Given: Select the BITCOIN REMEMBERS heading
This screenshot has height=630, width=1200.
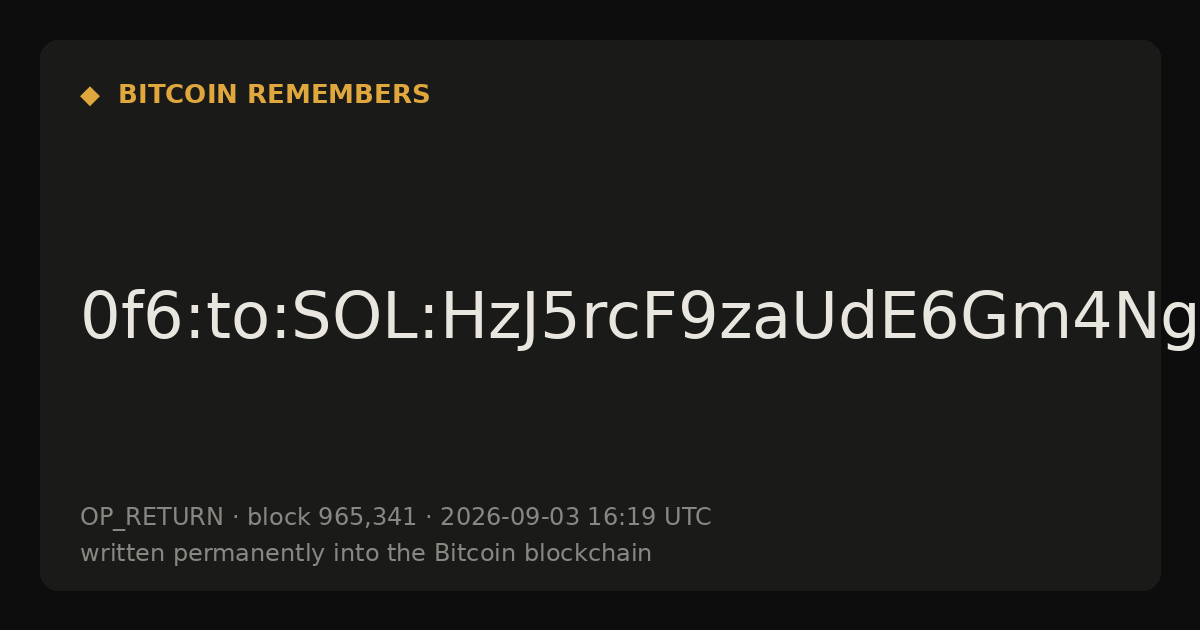Looking at the screenshot, I should 274,95.
